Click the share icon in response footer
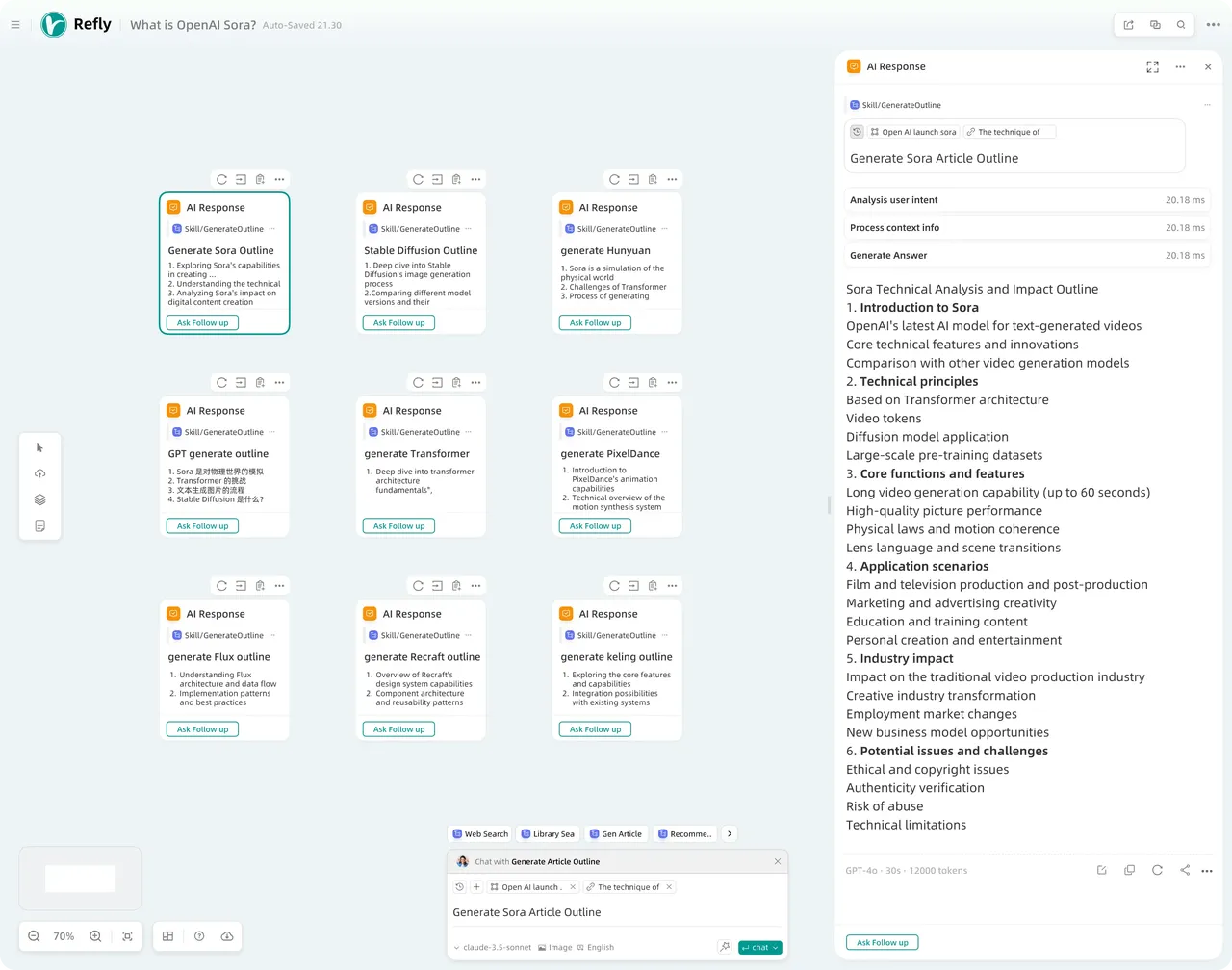The width and height of the screenshot is (1232, 970). (x=1185, y=870)
